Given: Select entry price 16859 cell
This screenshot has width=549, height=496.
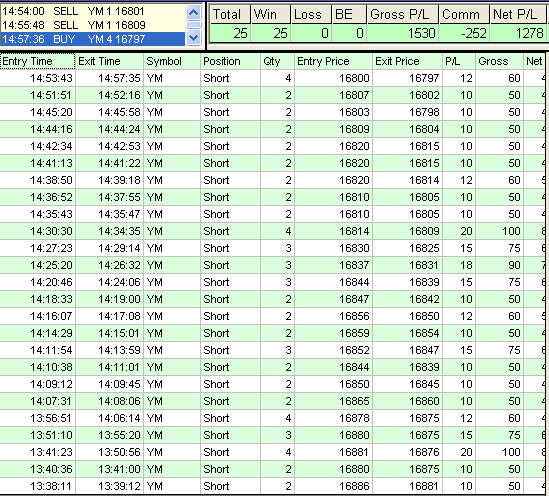Looking at the screenshot, I should pyautogui.click(x=333, y=333).
